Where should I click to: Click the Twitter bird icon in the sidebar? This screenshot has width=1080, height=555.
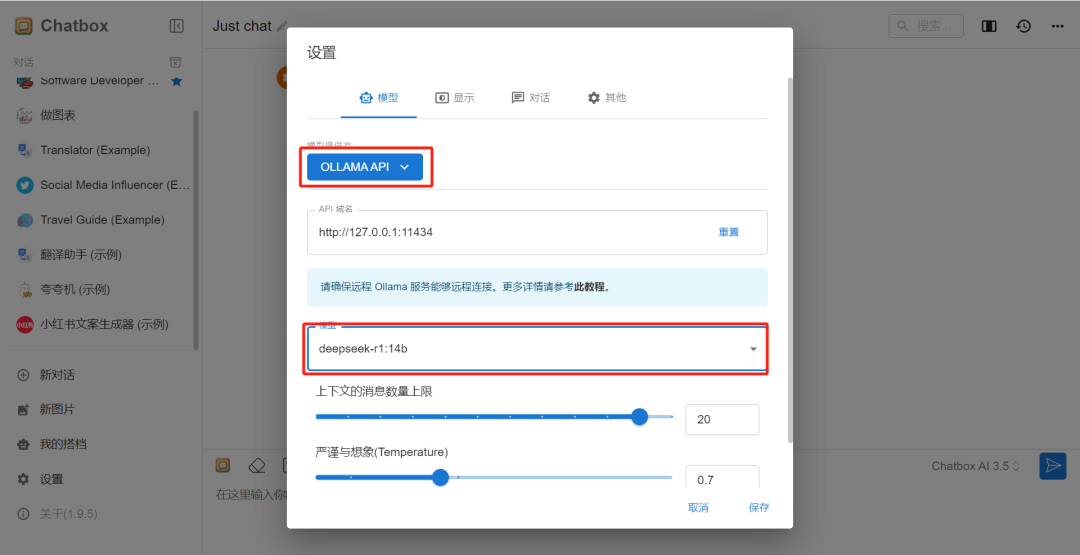[x=25, y=185]
